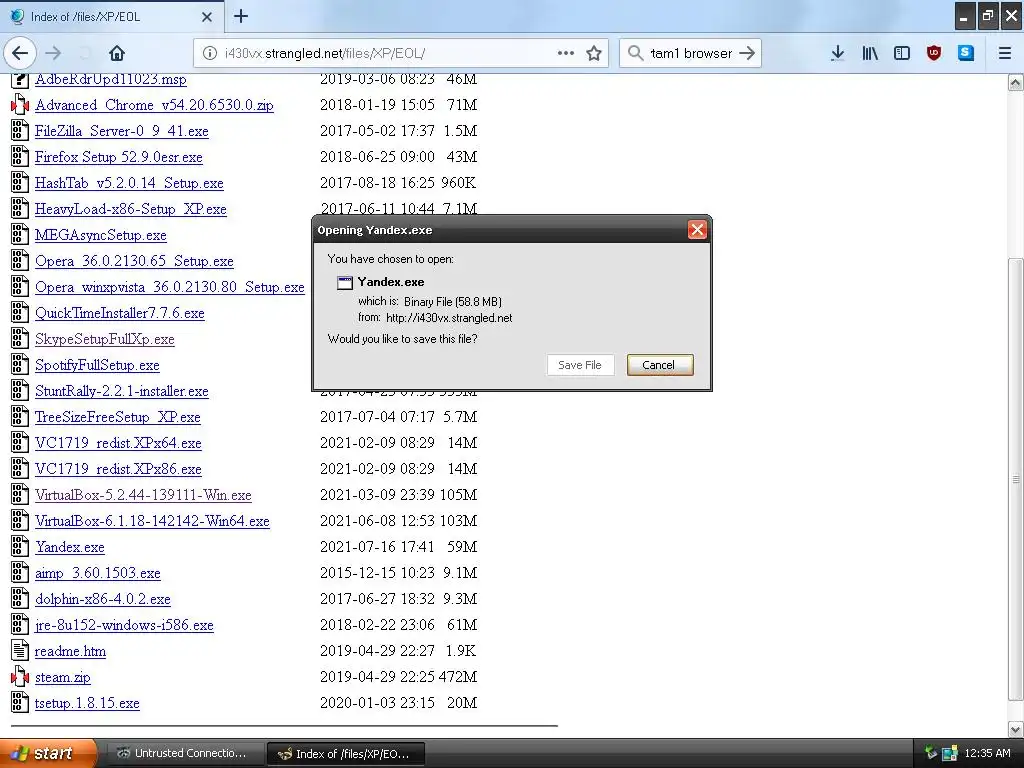Viewport: 1024px width, 768px height.
Task: Click the first system tray icon
Action: (x=931, y=754)
